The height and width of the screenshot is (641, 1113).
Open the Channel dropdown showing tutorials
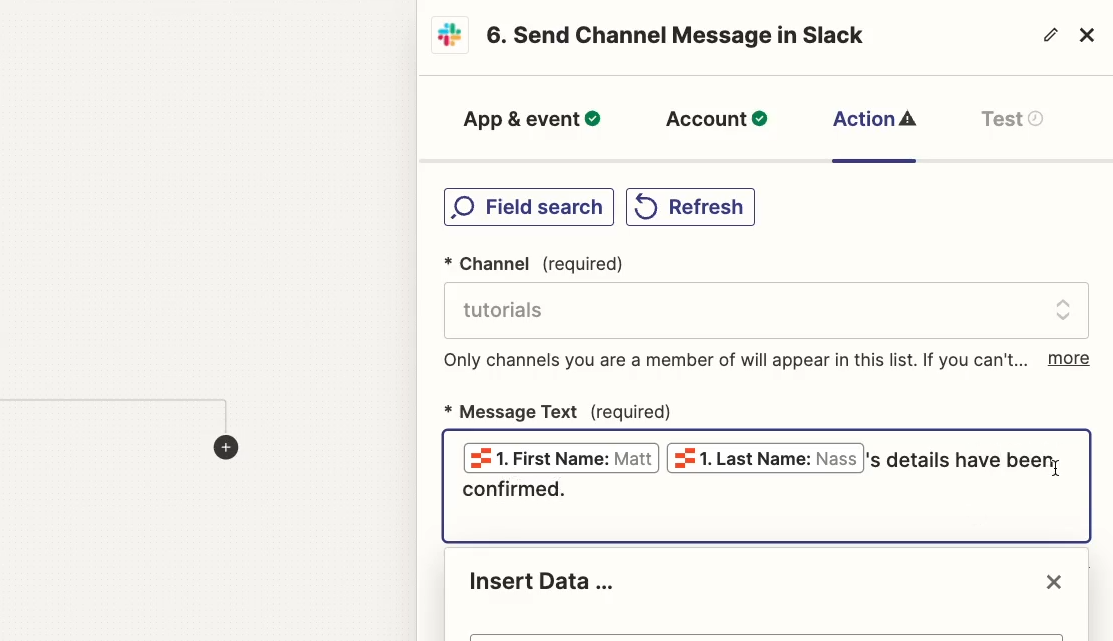766,310
